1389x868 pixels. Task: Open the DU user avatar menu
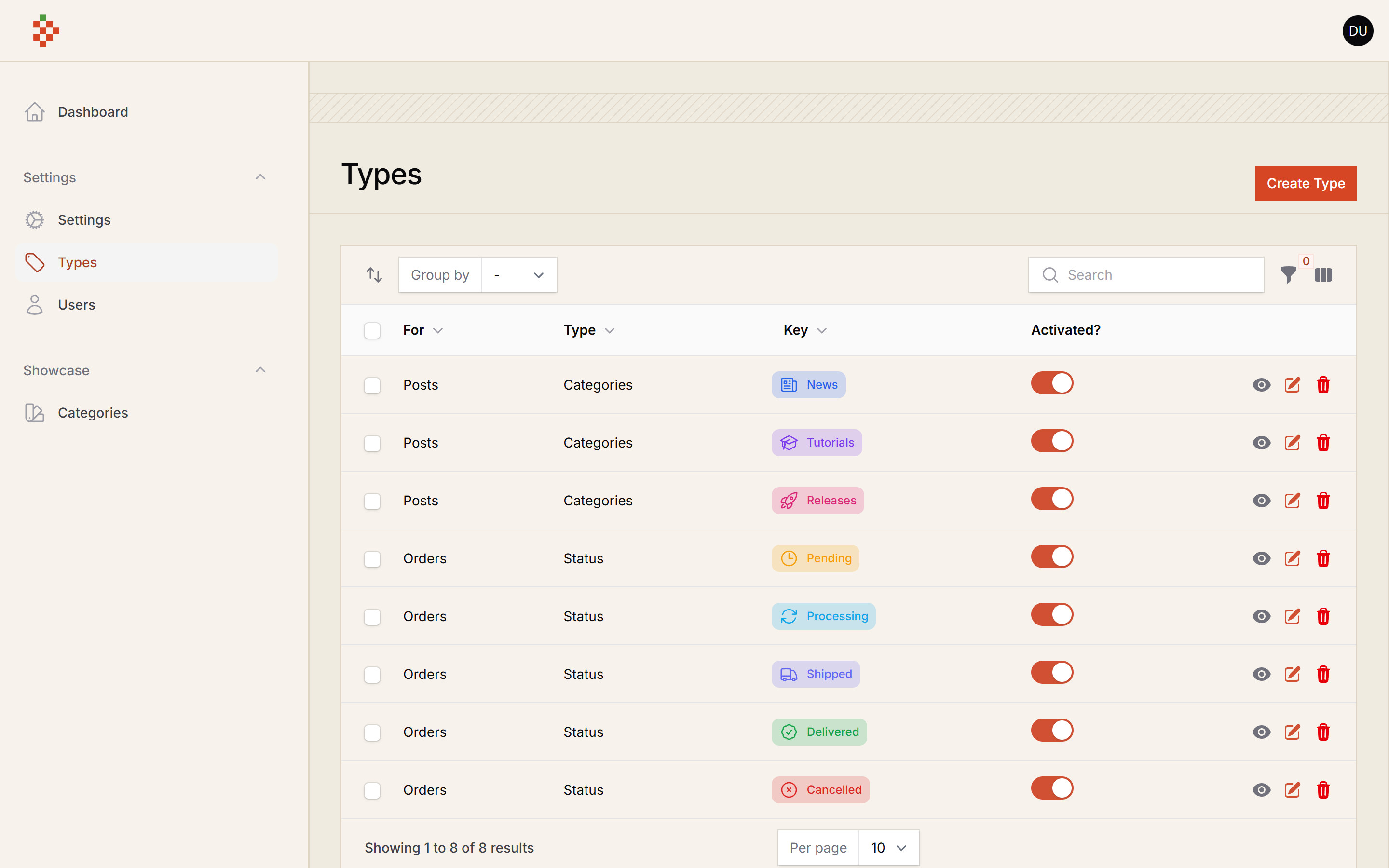click(x=1358, y=31)
